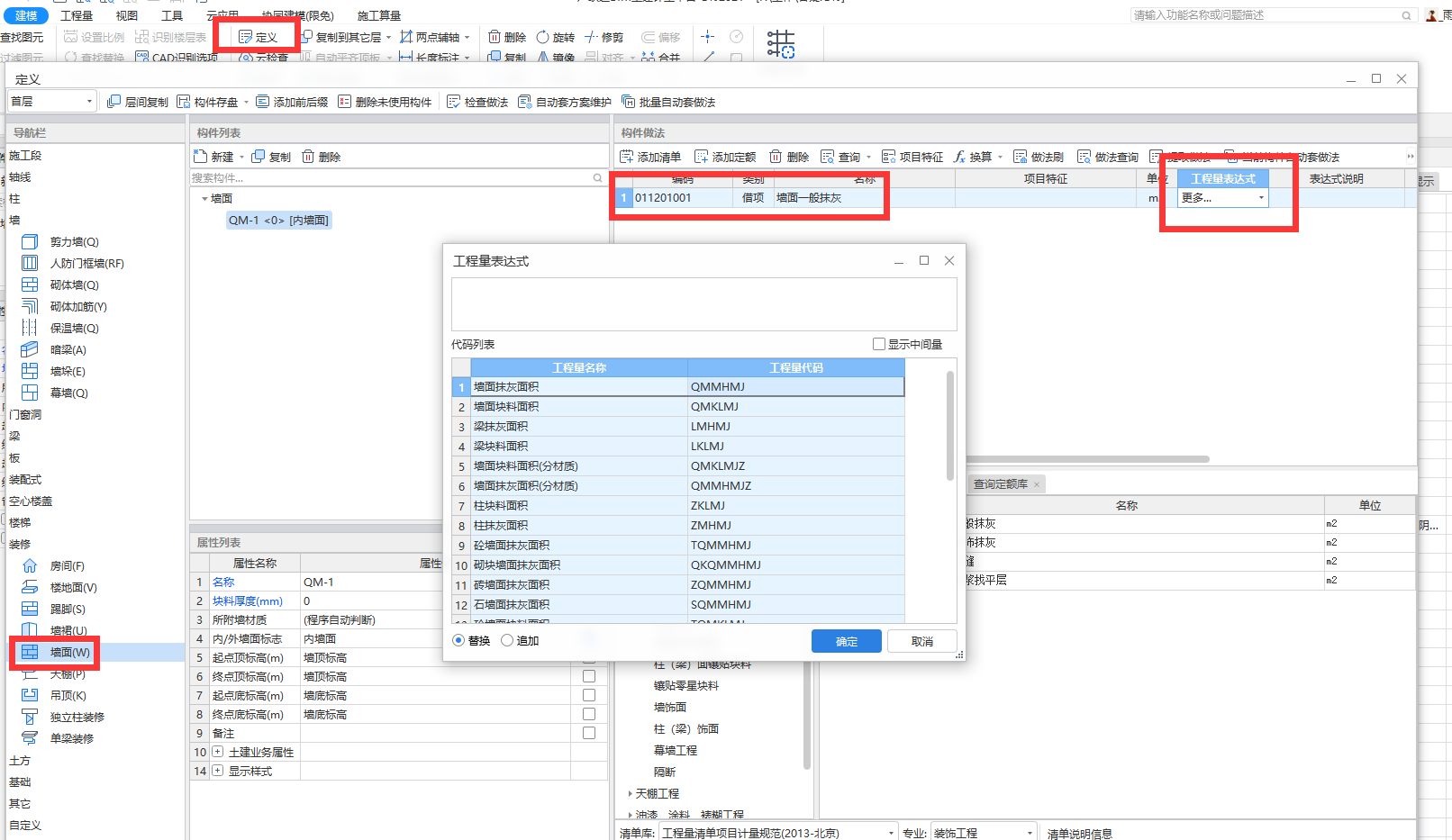Click 删除 in 构件做法 toolbar
This screenshot has width=1452, height=840.
coord(789,157)
